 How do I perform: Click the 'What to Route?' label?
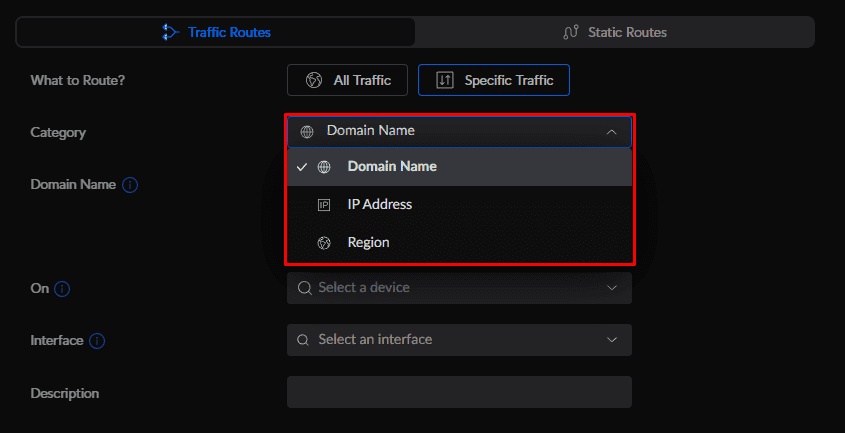[78, 80]
